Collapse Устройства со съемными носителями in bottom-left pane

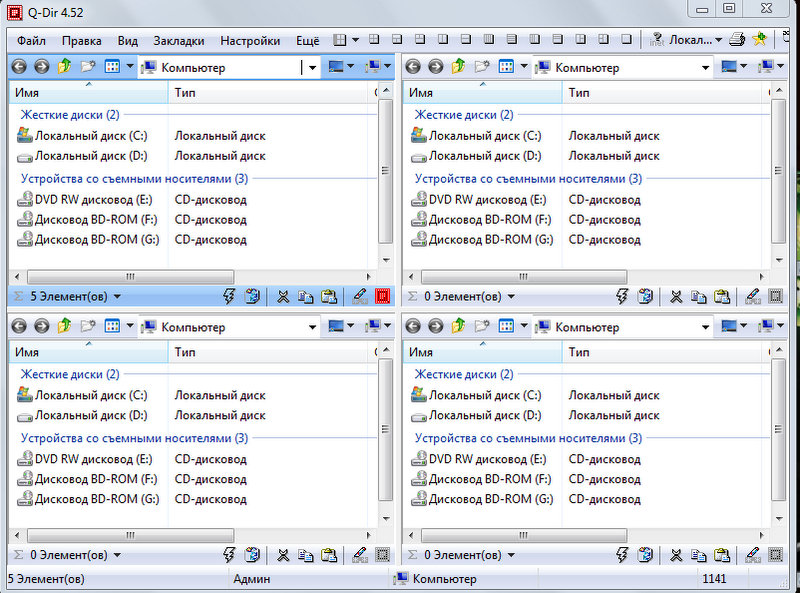(134, 438)
